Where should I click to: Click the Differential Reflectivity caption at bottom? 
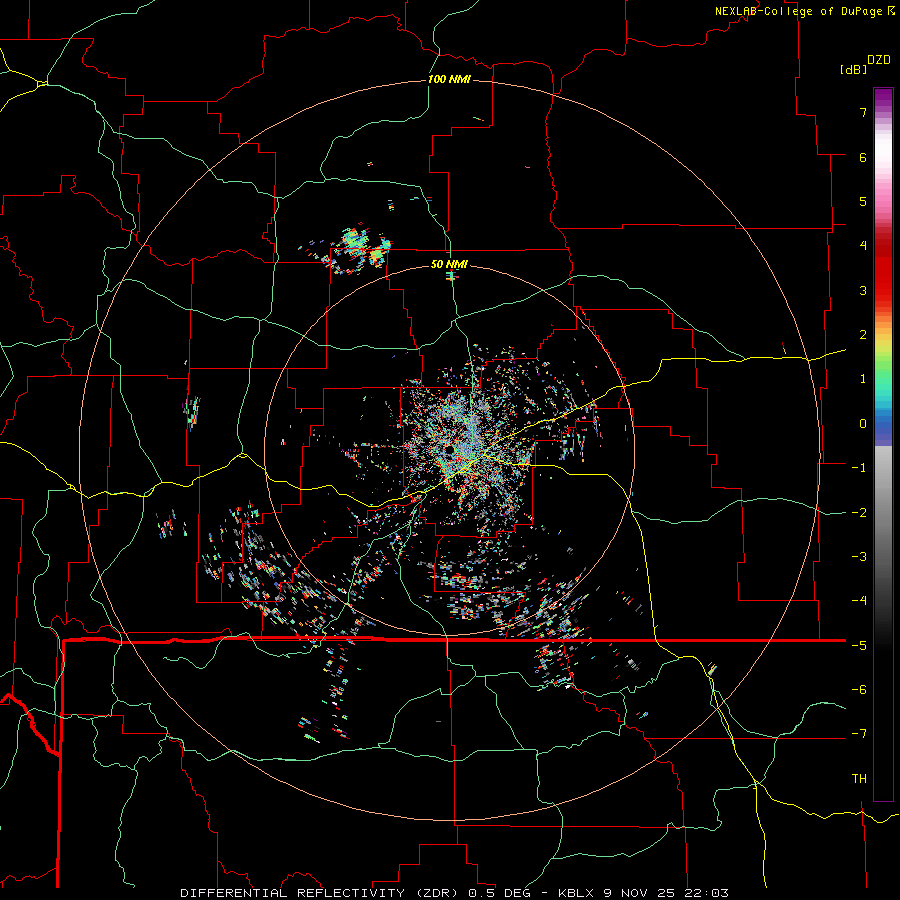coord(454,893)
